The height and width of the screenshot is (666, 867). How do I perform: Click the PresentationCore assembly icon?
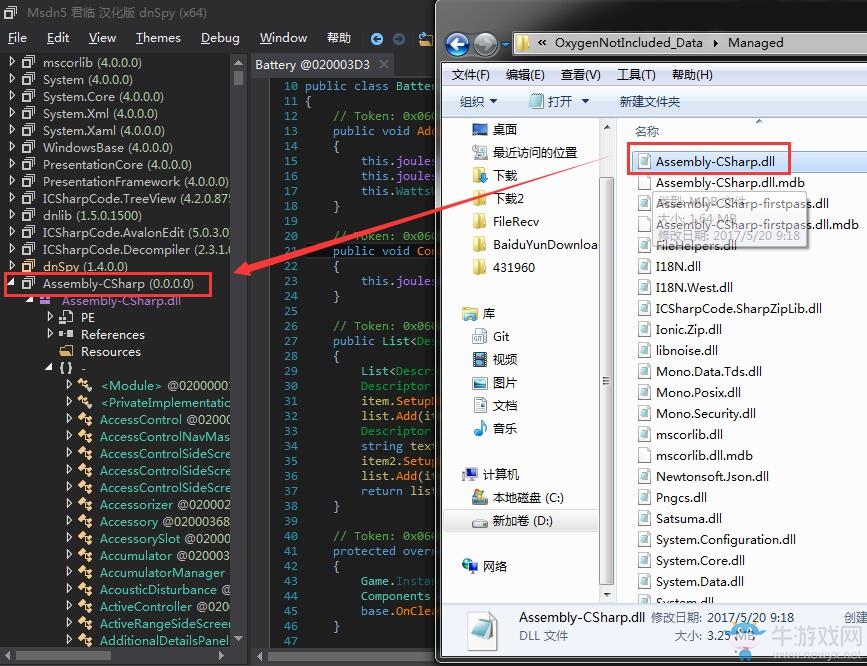coord(28,164)
